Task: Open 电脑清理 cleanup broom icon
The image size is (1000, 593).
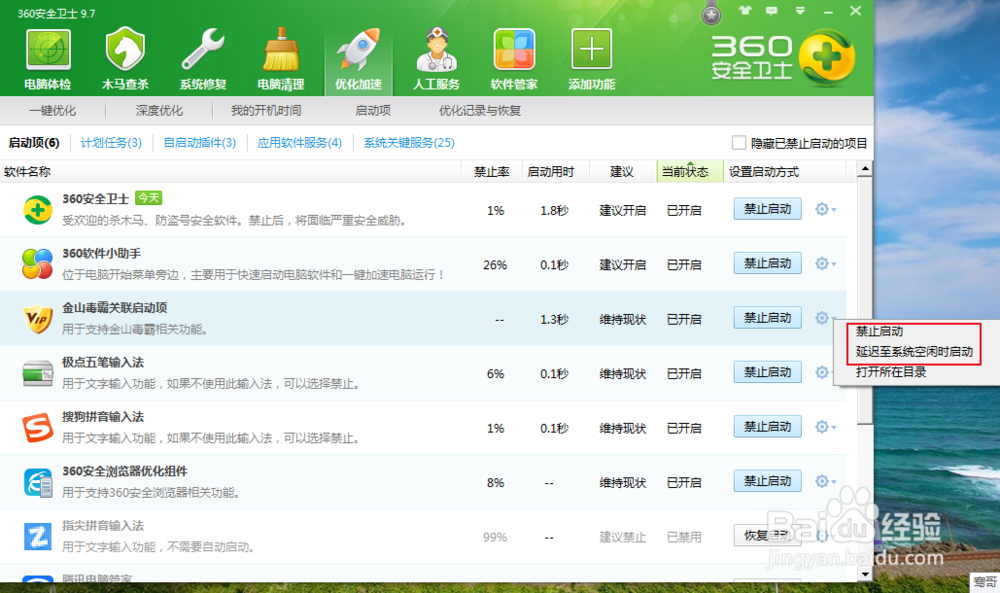Action: pos(281,57)
